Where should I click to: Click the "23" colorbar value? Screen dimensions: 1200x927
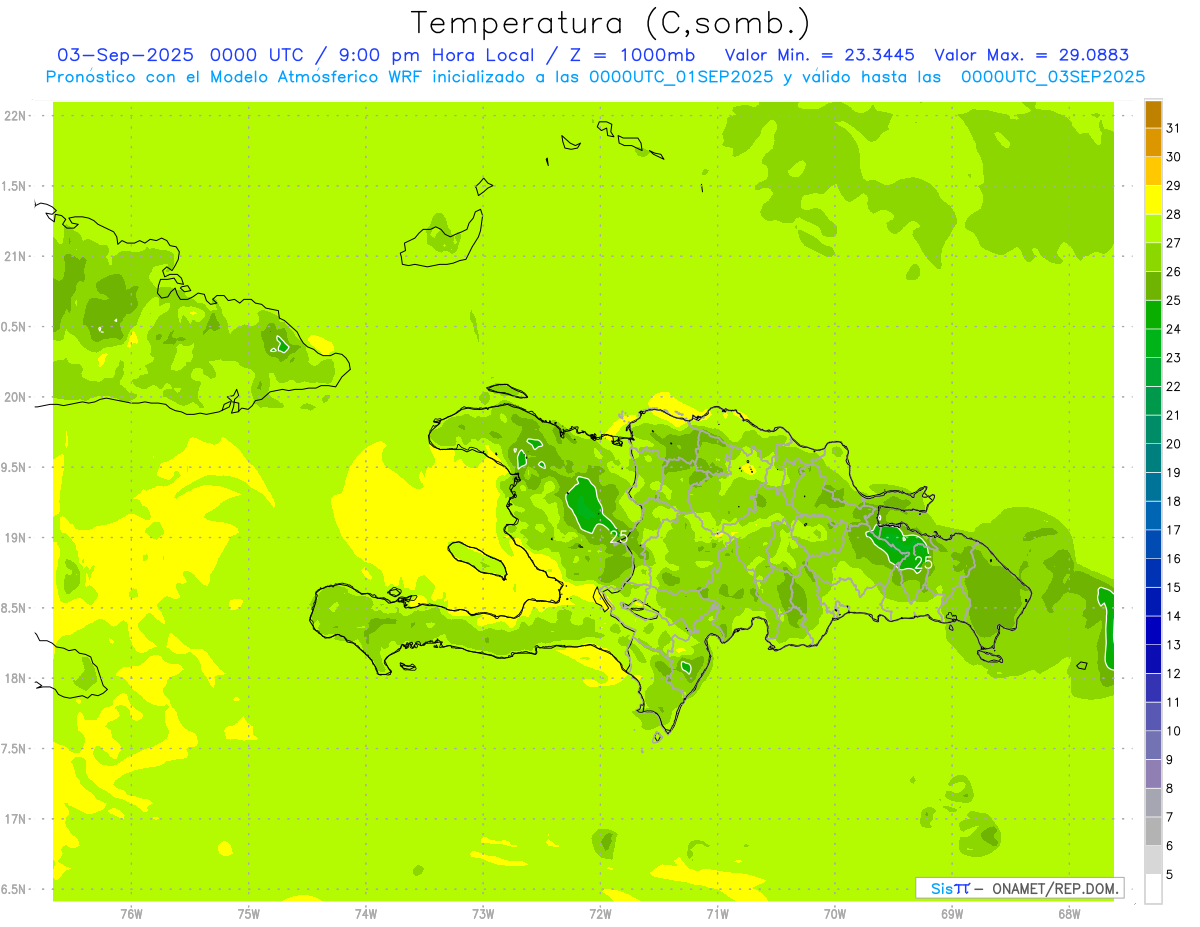coord(1174,357)
